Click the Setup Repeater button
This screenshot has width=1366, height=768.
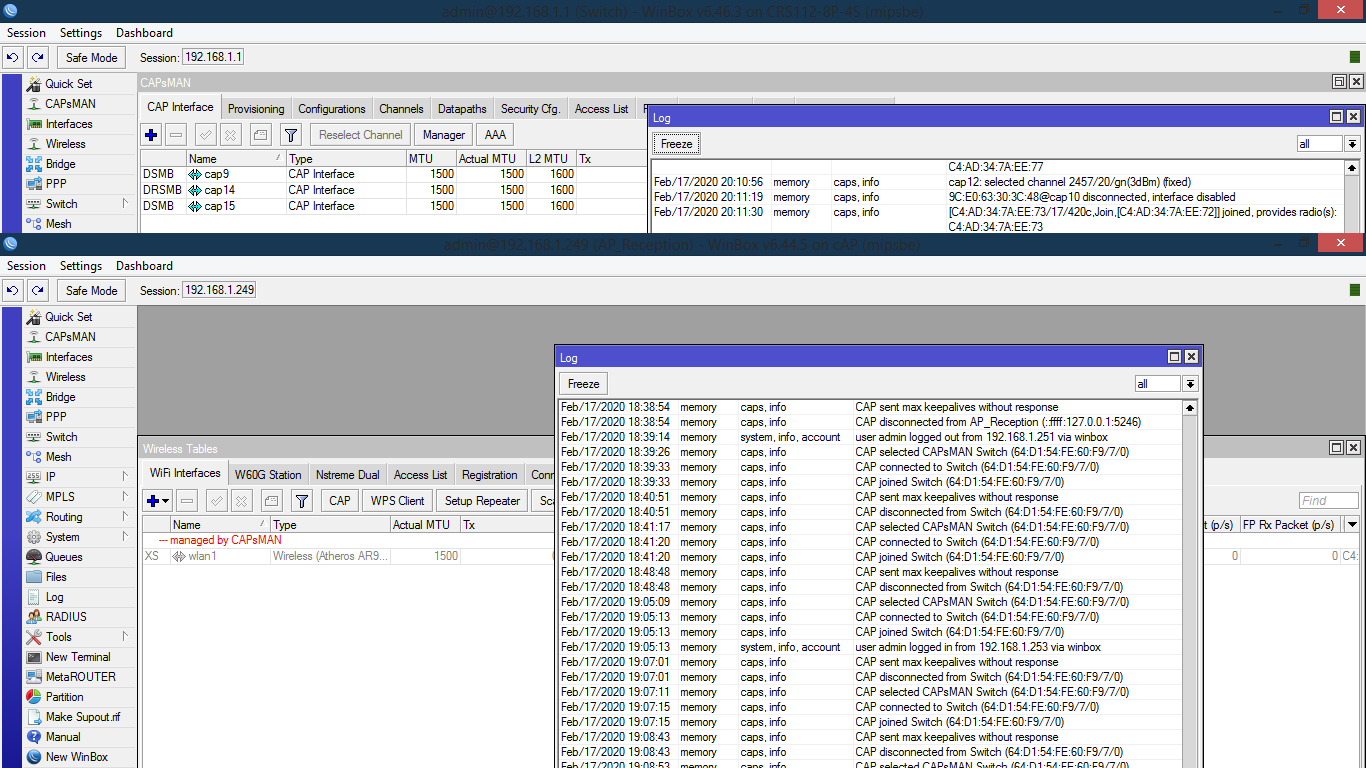pos(482,501)
